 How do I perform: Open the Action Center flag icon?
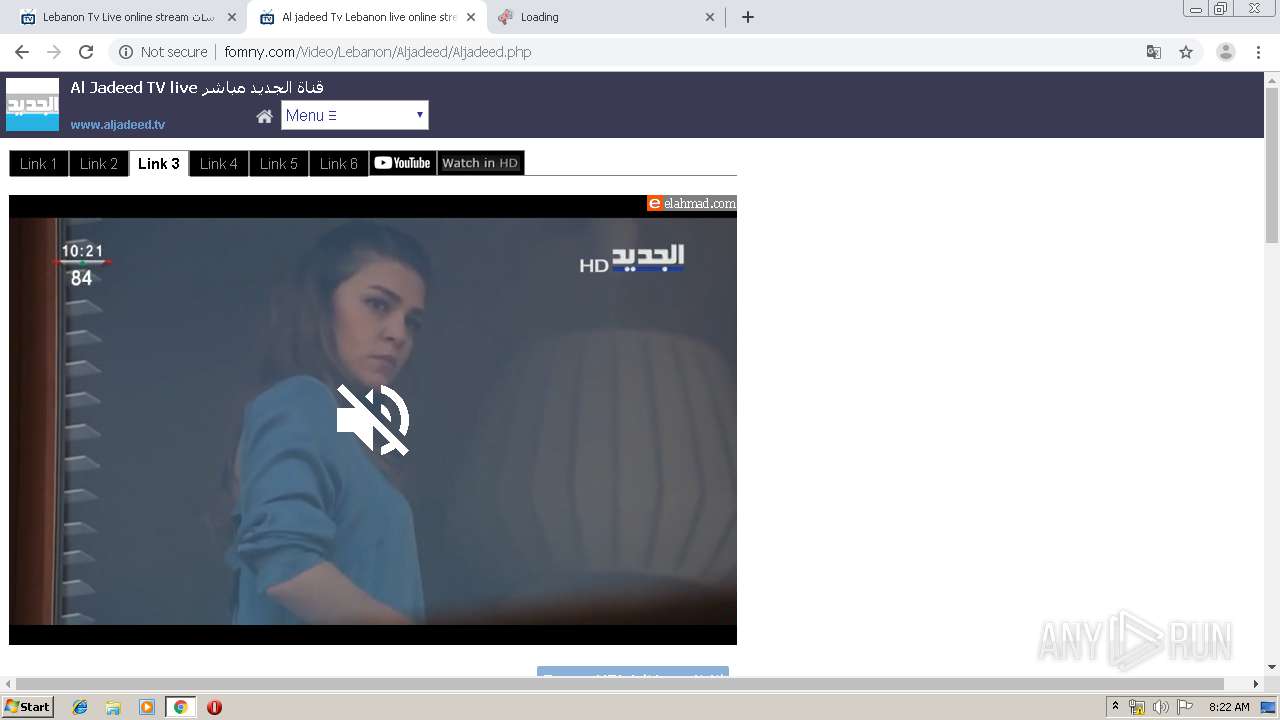(1185, 707)
